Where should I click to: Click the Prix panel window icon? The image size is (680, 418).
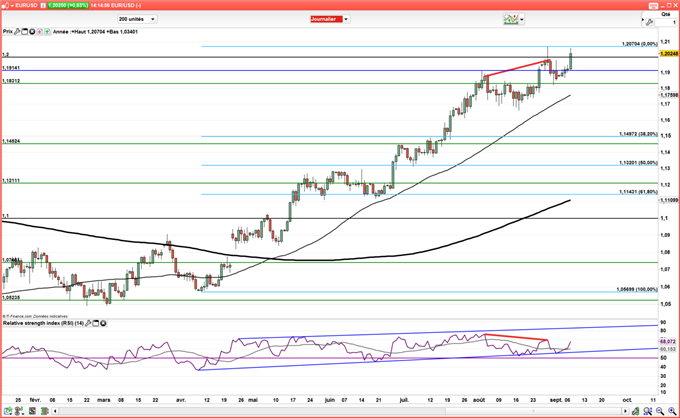[24, 32]
